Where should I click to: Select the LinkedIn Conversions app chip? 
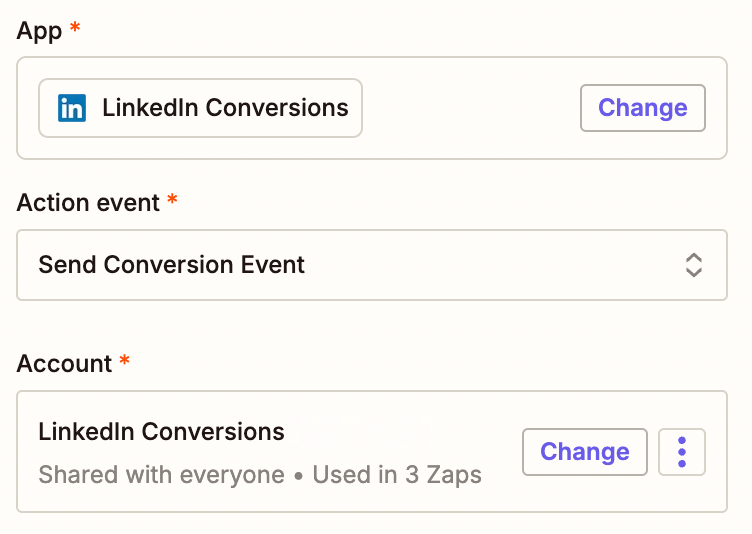click(x=200, y=108)
